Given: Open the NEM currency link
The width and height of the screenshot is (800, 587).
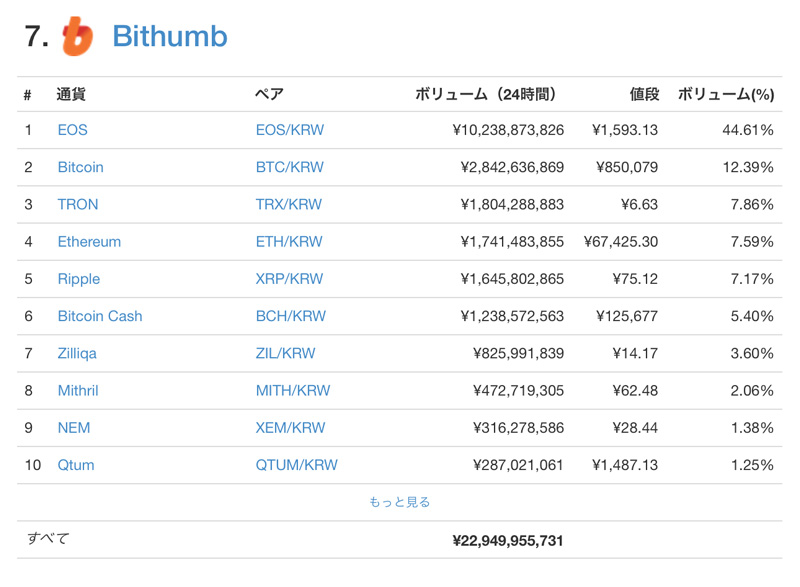Looking at the screenshot, I should tap(74, 428).
